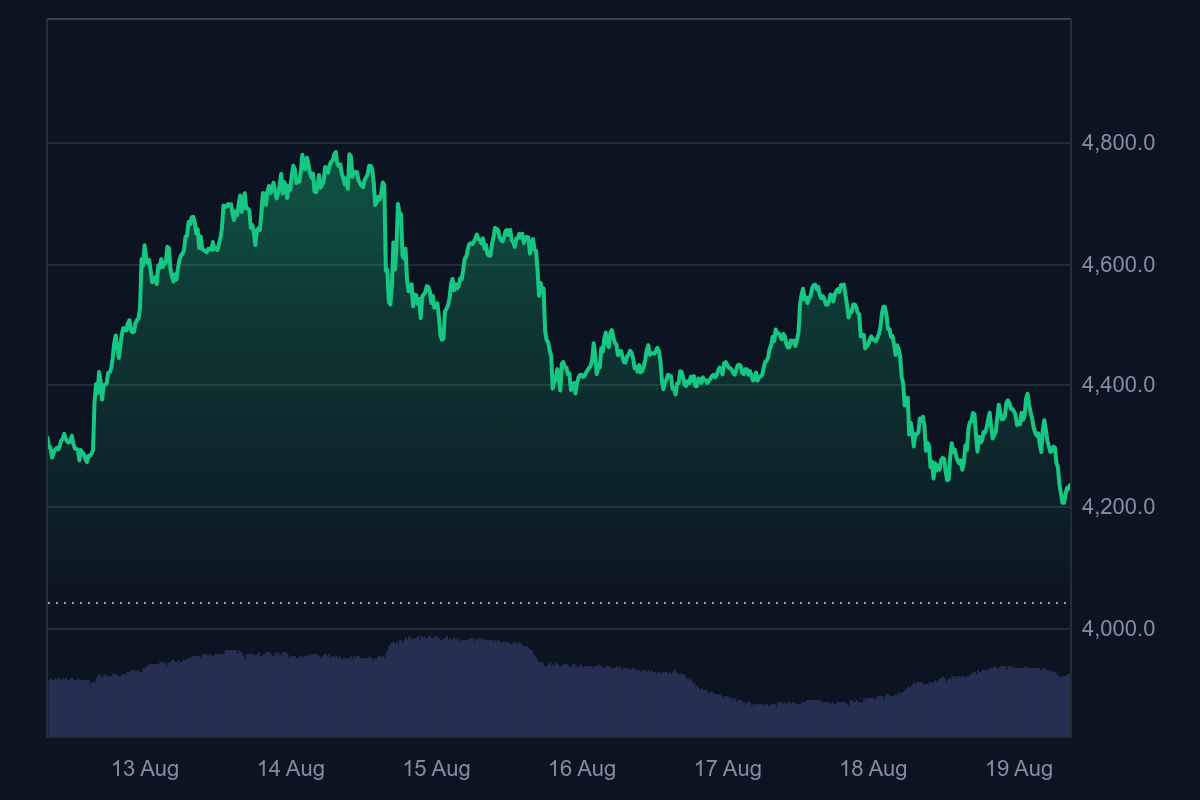Image resolution: width=1200 pixels, height=800 pixels.
Task: Click the price line's final point at right edge
Action: point(1070,486)
